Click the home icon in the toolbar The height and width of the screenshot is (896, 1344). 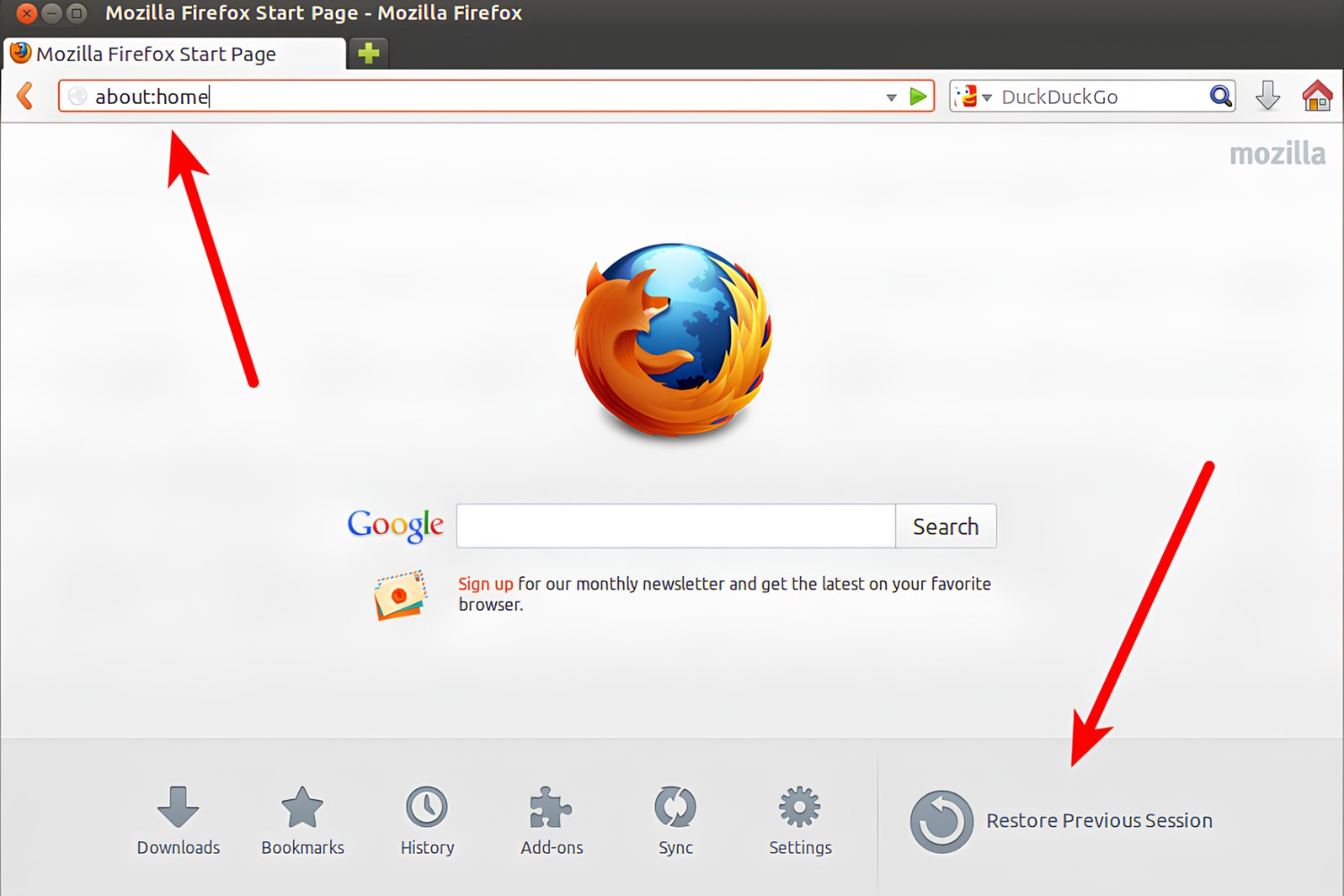coord(1316,96)
